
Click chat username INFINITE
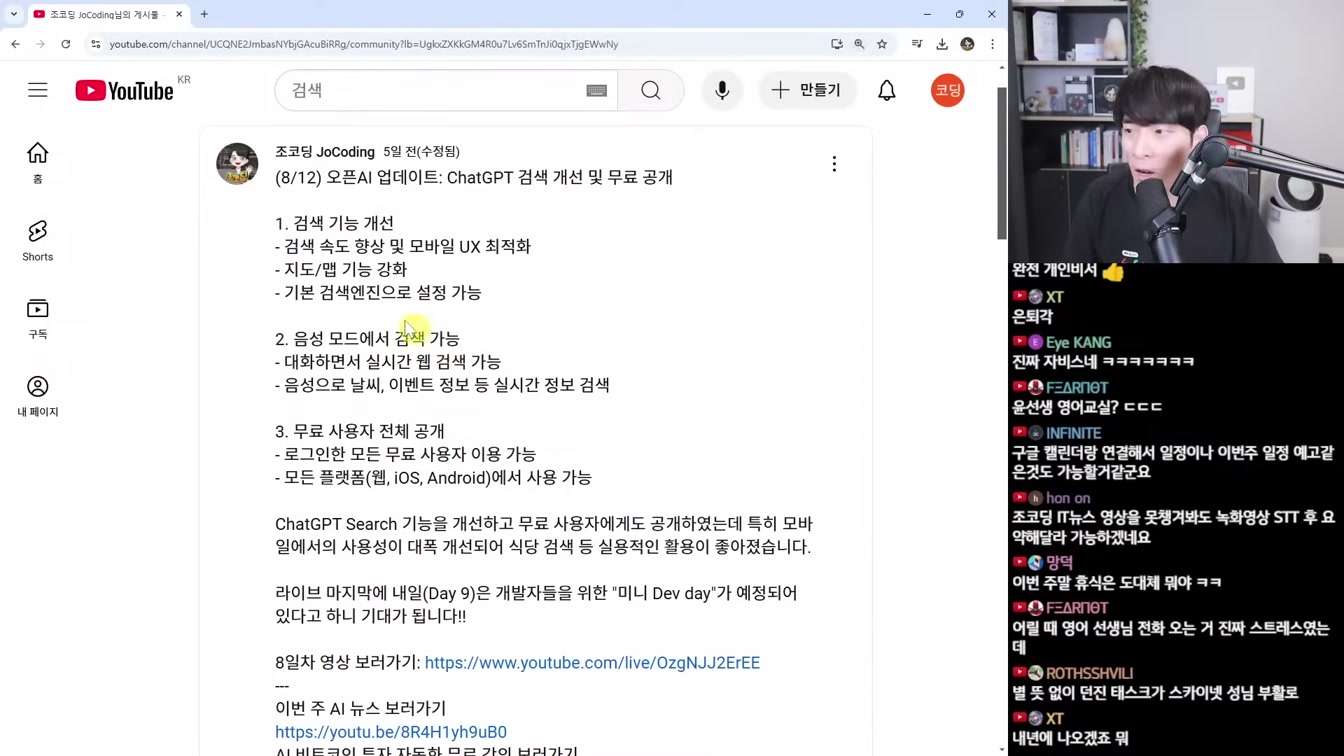pyautogui.click(x=1073, y=433)
